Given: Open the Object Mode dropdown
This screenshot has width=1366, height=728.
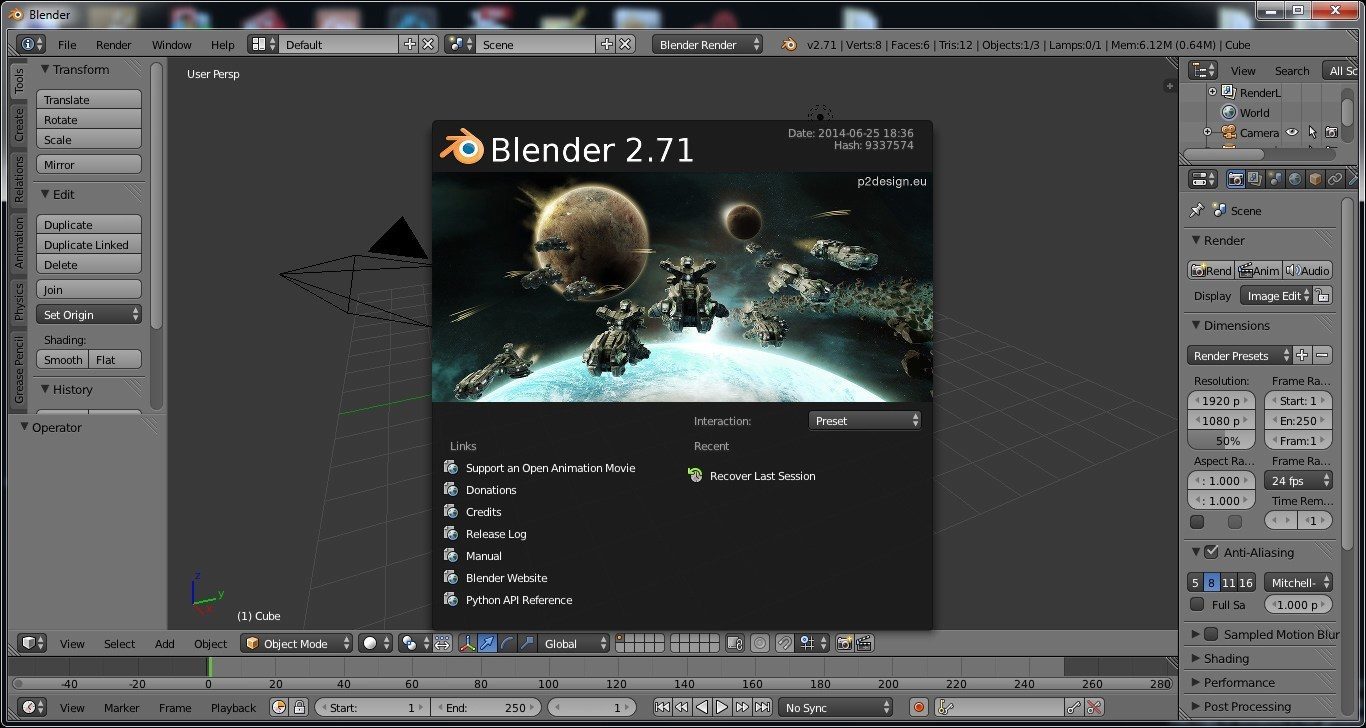Looking at the screenshot, I should click(297, 643).
